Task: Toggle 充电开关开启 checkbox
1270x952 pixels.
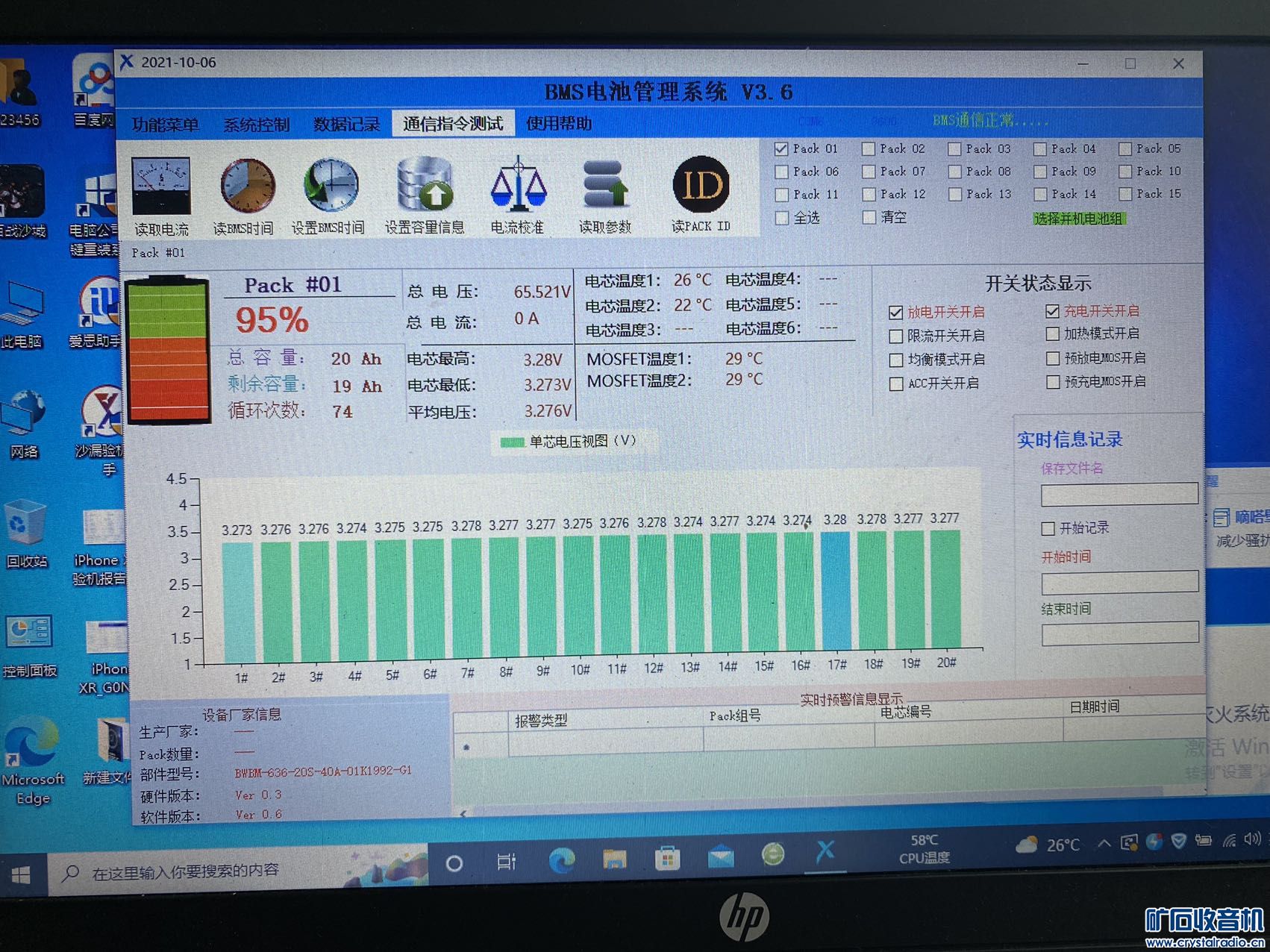Action: pos(1052,311)
